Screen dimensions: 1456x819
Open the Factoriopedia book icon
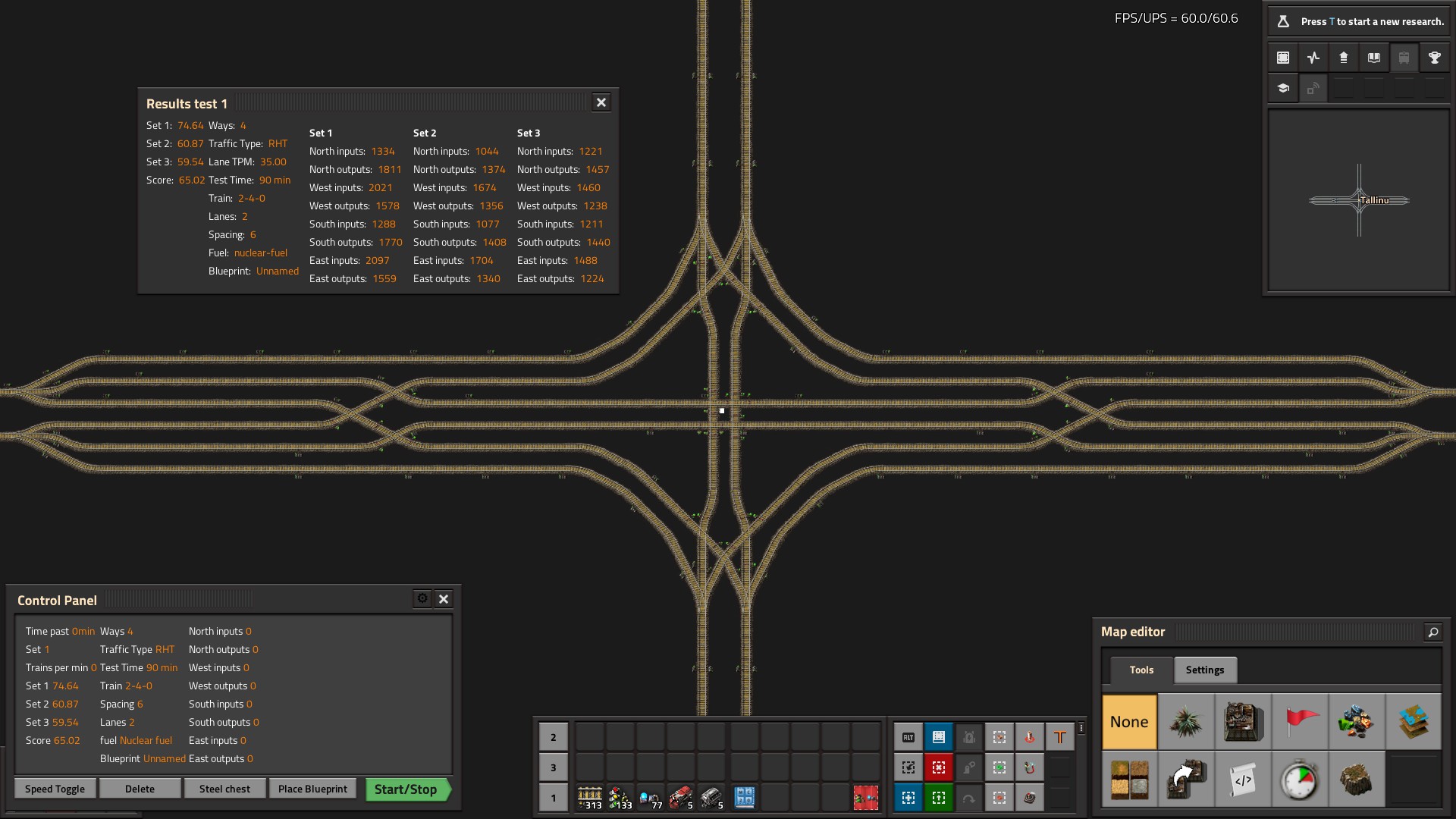tap(1374, 58)
